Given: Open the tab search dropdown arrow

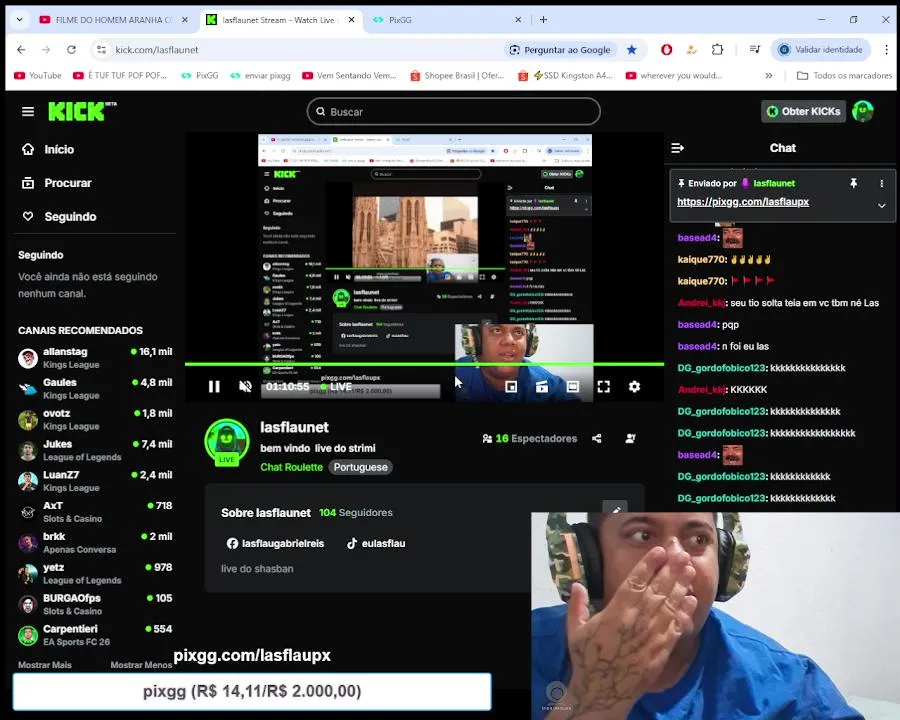Looking at the screenshot, I should click(x=20, y=20).
